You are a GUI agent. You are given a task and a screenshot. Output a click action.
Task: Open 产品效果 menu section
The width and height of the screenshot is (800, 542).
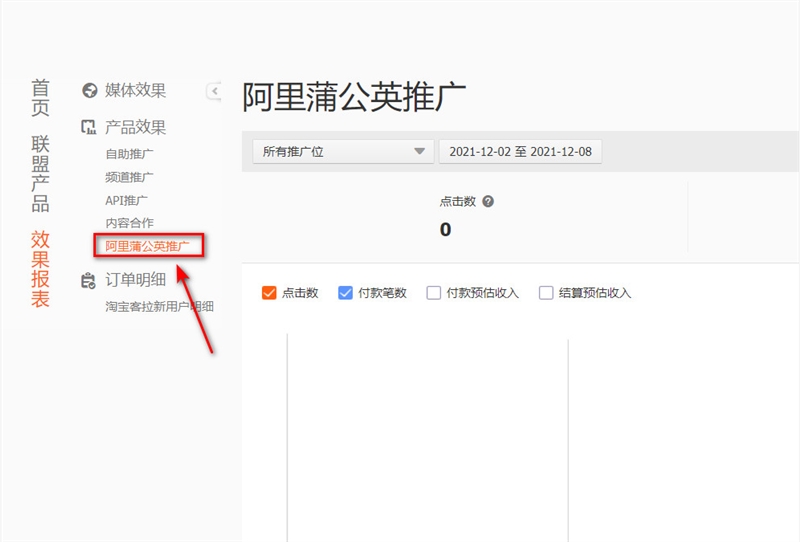coord(135,127)
